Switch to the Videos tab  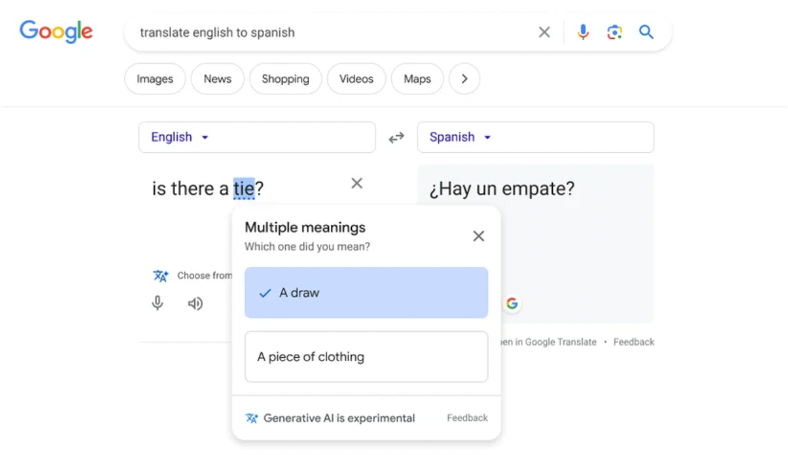coord(356,78)
